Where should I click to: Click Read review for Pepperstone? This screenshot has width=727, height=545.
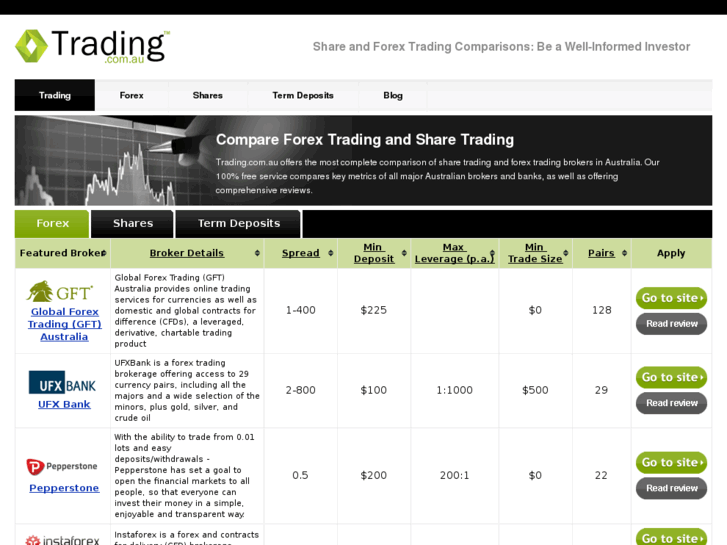pos(671,488)
